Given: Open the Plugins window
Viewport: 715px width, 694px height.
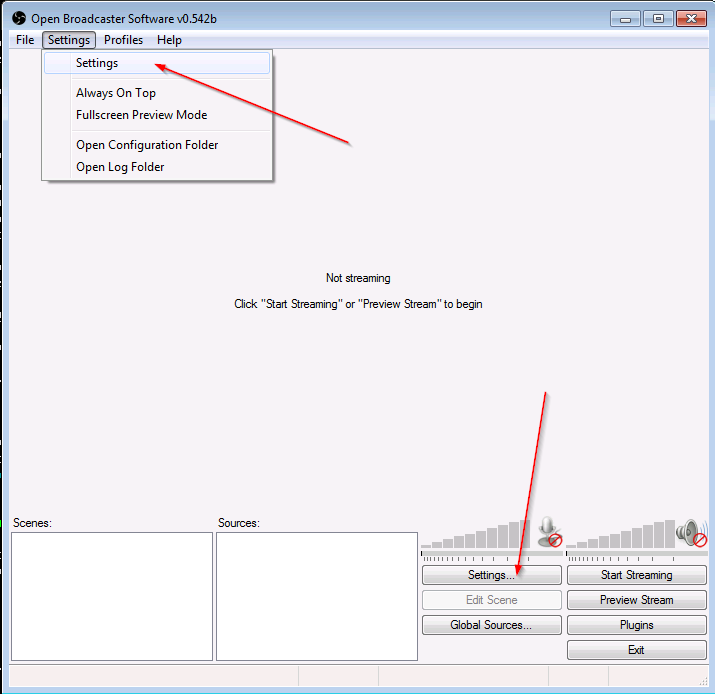Looking at the screenshot, I should coord(637,625).
